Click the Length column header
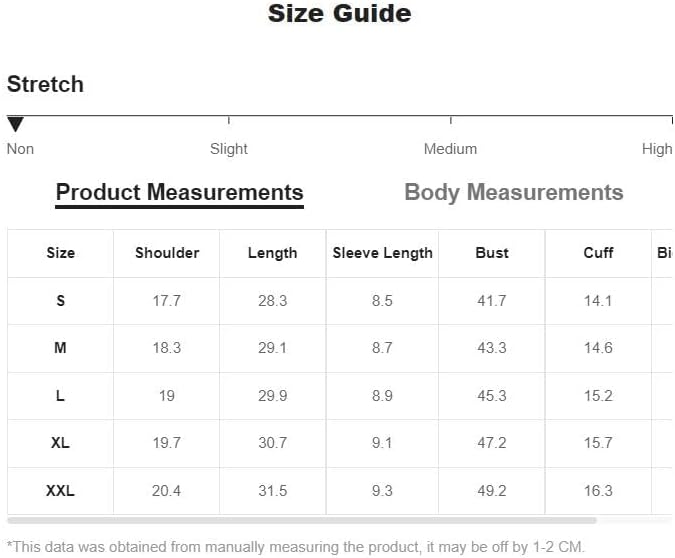The image size is (675, 558). click(x=272, y=253)
